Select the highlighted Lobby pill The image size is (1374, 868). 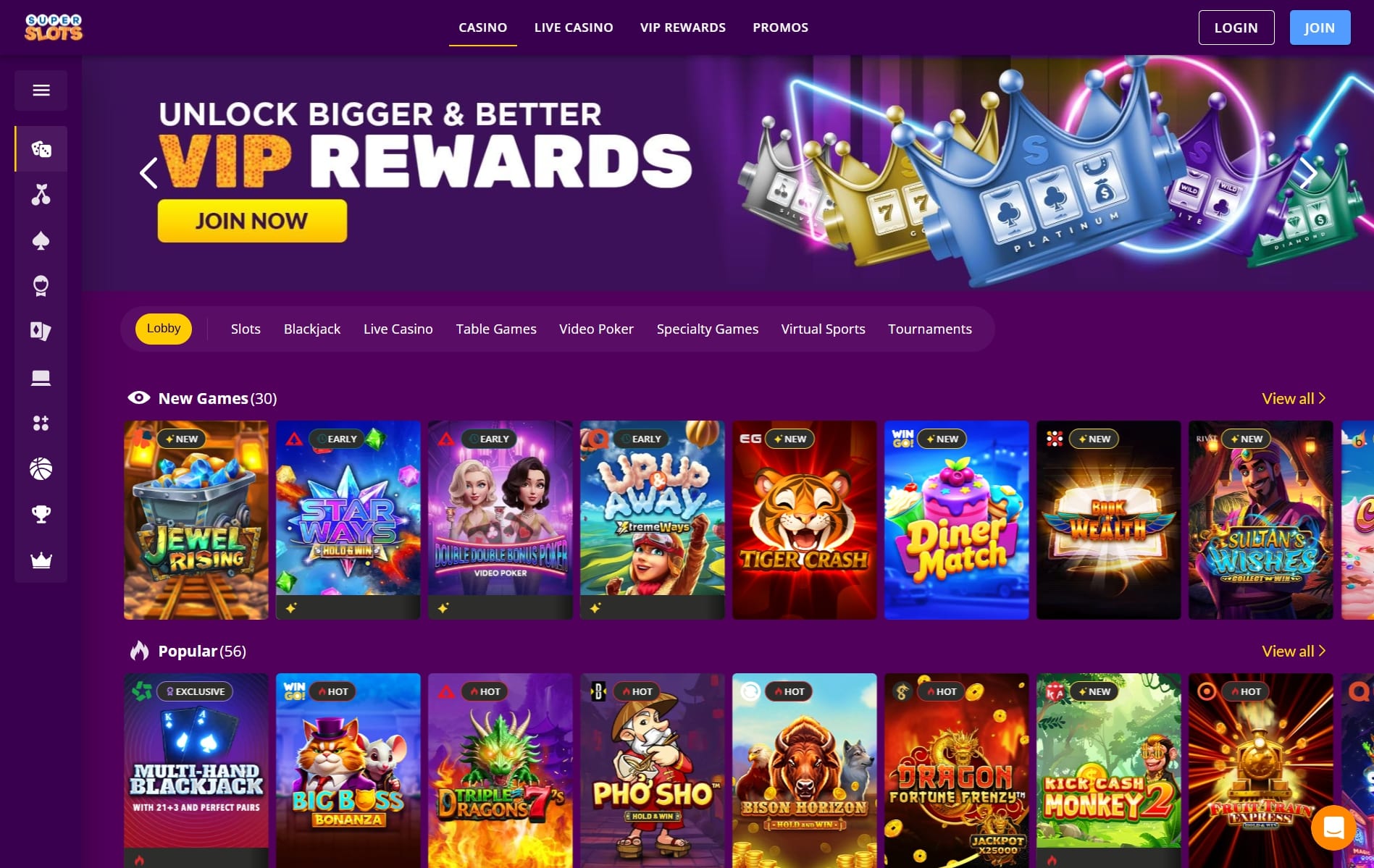pyautogui.click(x=164, y=329)
